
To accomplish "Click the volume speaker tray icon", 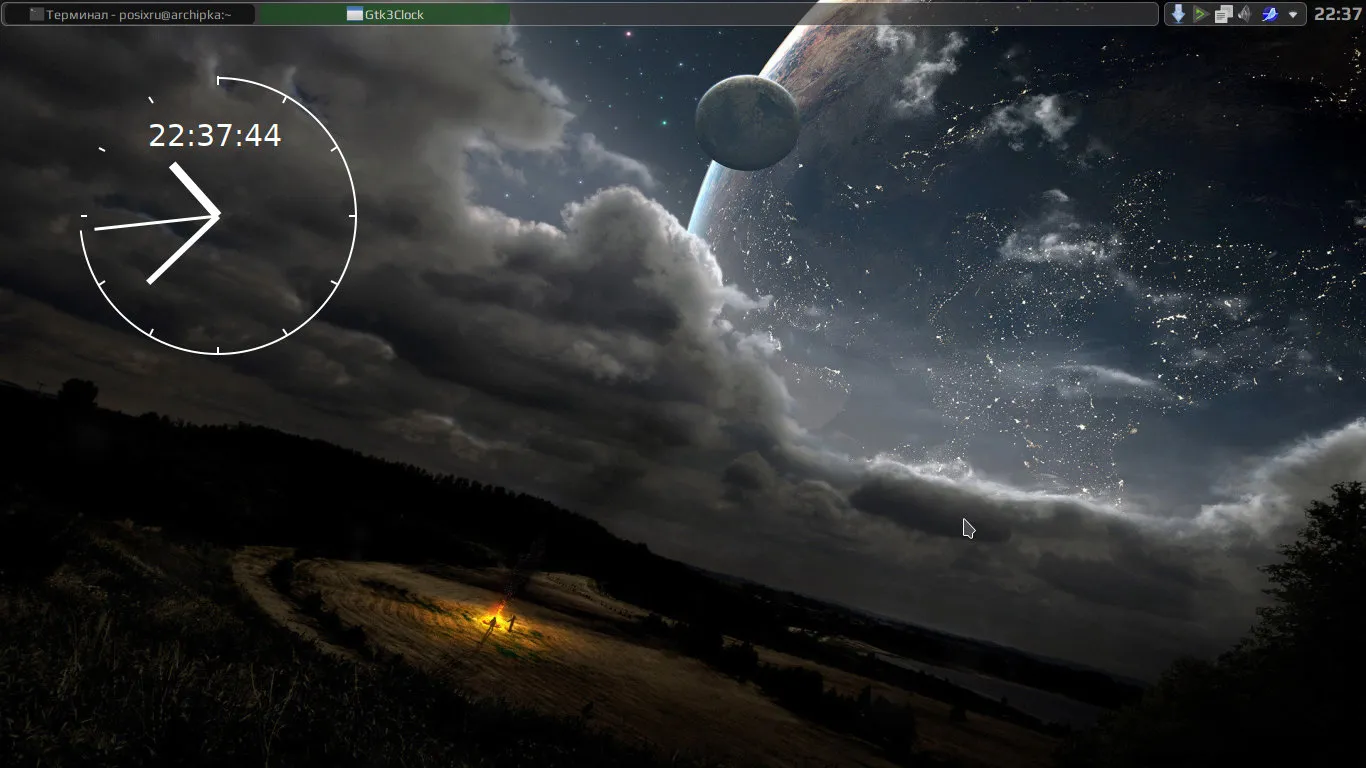I will click(1245, 14).
